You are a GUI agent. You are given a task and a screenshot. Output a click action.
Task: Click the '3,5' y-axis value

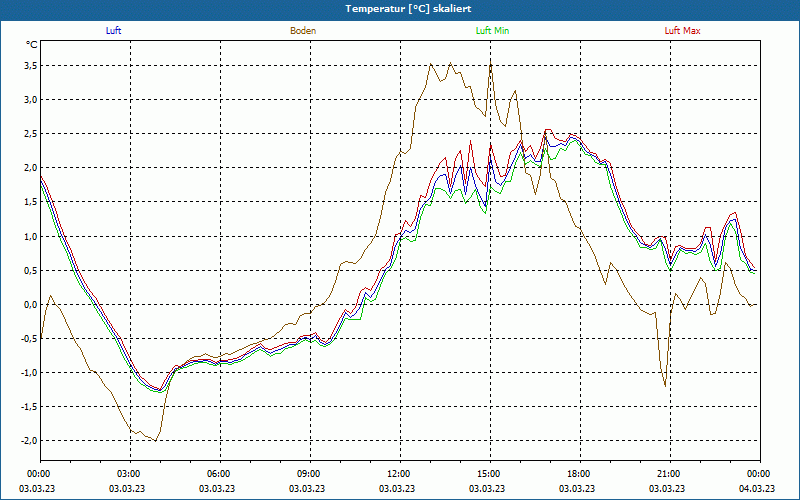[31, 66]
